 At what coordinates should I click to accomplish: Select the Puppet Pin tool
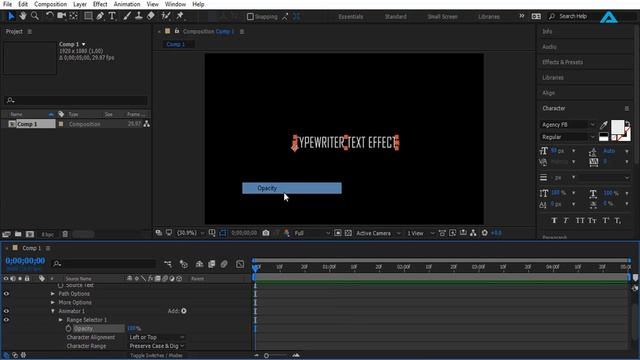(180, 16)
